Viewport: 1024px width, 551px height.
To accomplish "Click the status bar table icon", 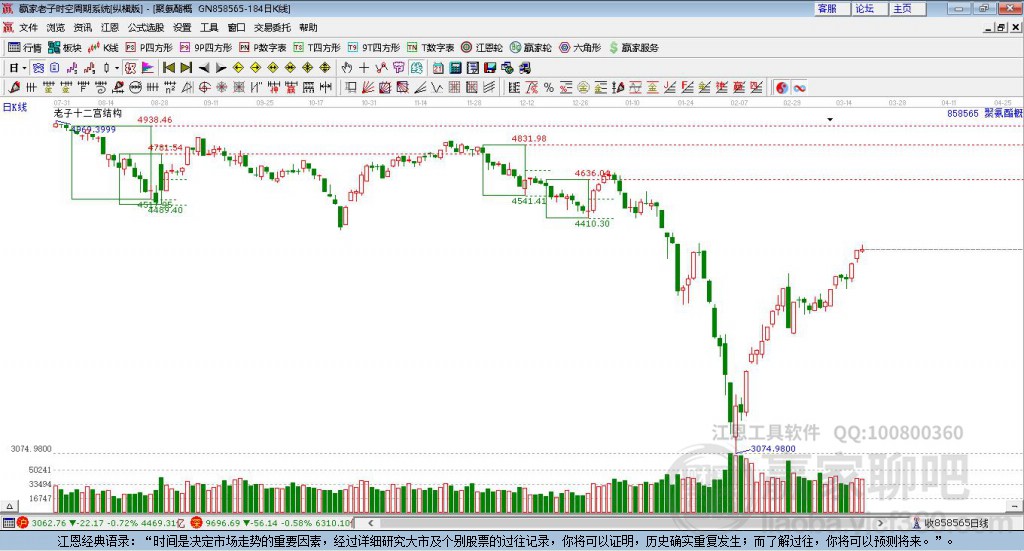I will point(8,523).
